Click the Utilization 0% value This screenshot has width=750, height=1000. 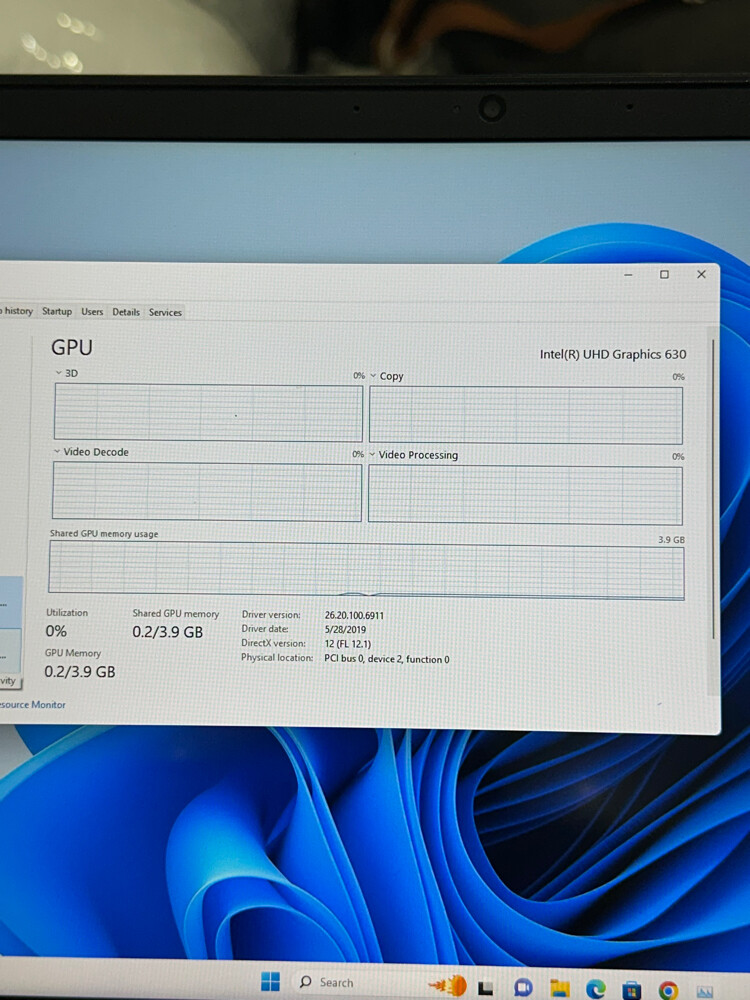click(56, 631)
